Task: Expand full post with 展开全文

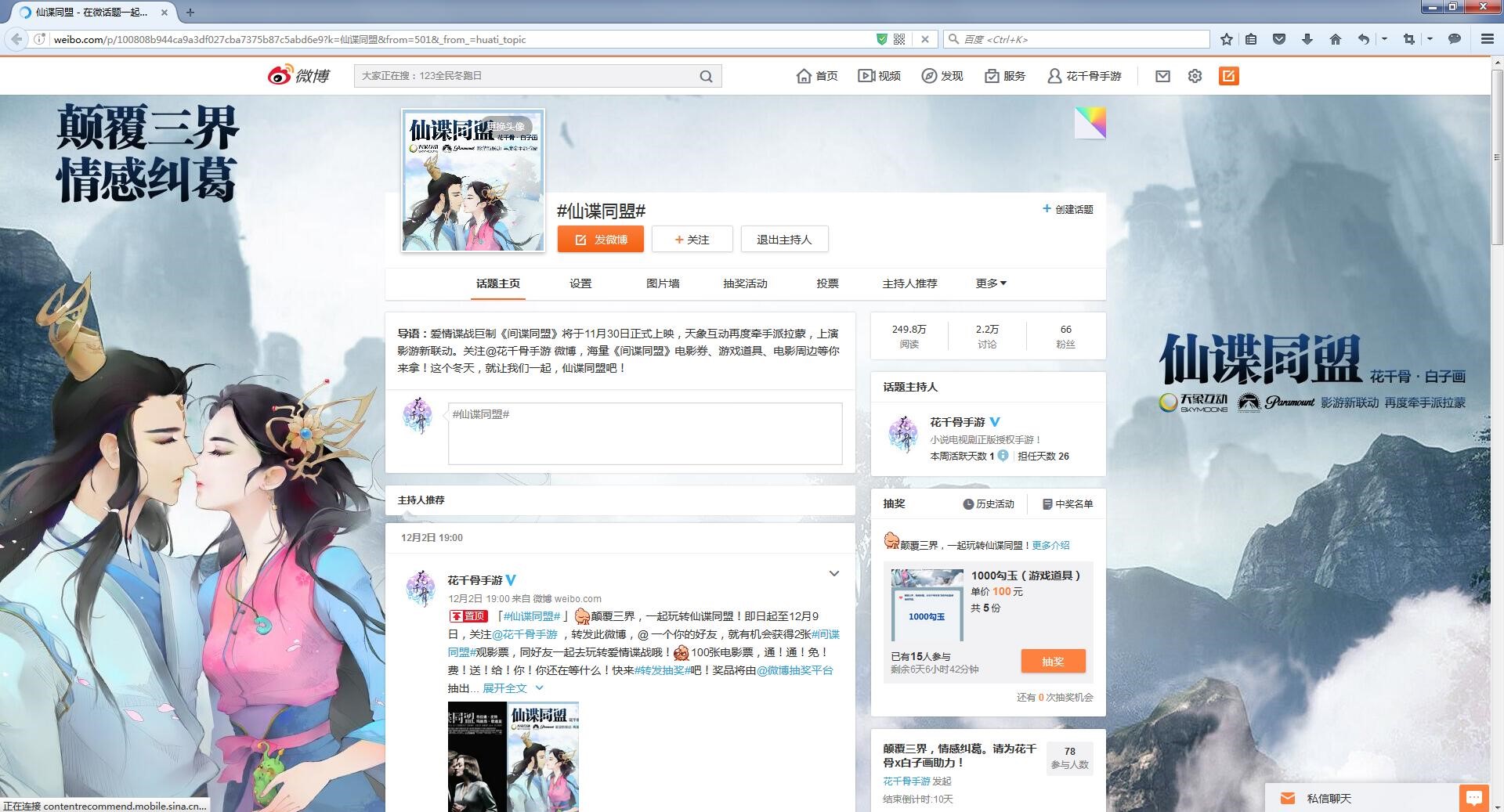Action: tap(512, 688)
